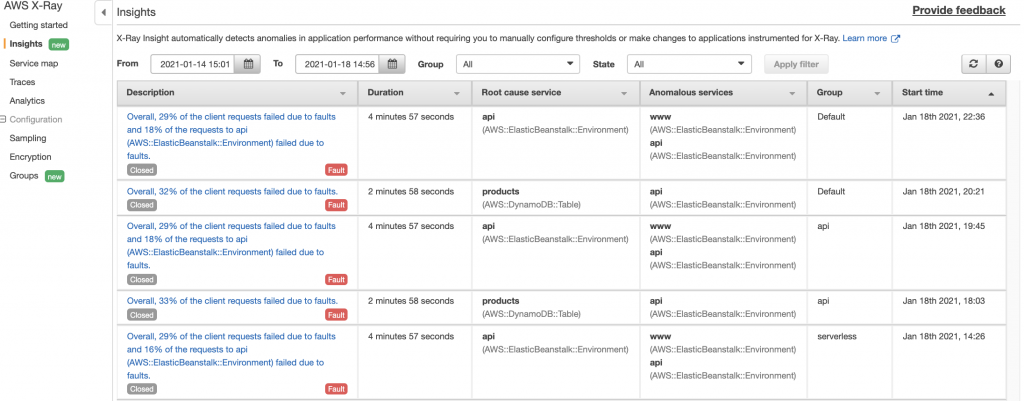Image resolution: width=1024 pixels, height=401 pixels.
Task: Select Insights in the sidebar
Action: click(26, 44)
